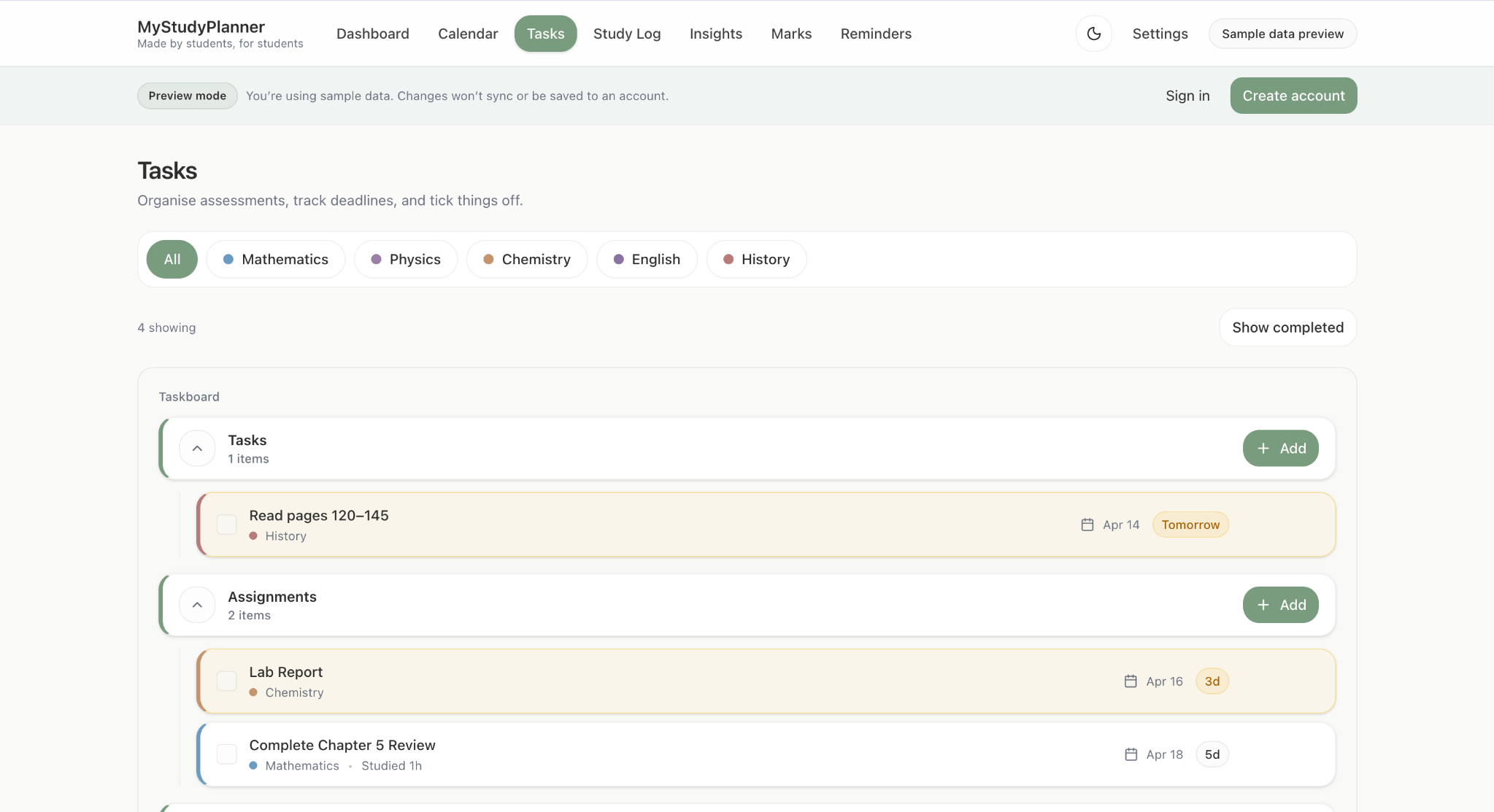This screenshot has width=1494, height=812.
Task: Select the All subjects filter pill
Action: (x=172, y=259)
